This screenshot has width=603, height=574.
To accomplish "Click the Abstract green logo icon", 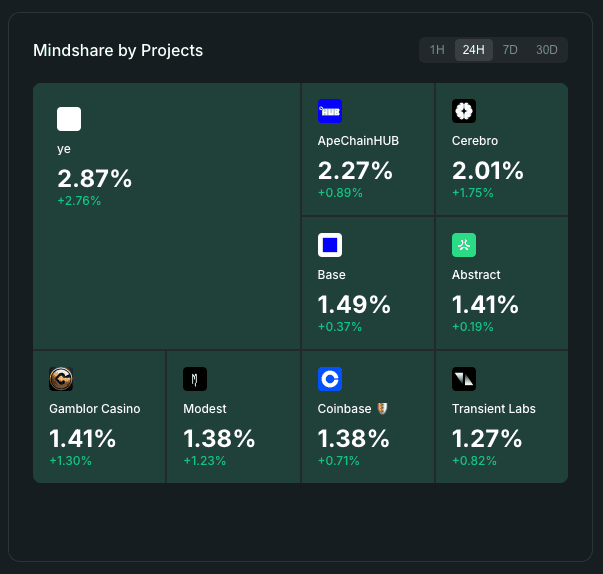I will pyautogui.click(x=464, y=245).
